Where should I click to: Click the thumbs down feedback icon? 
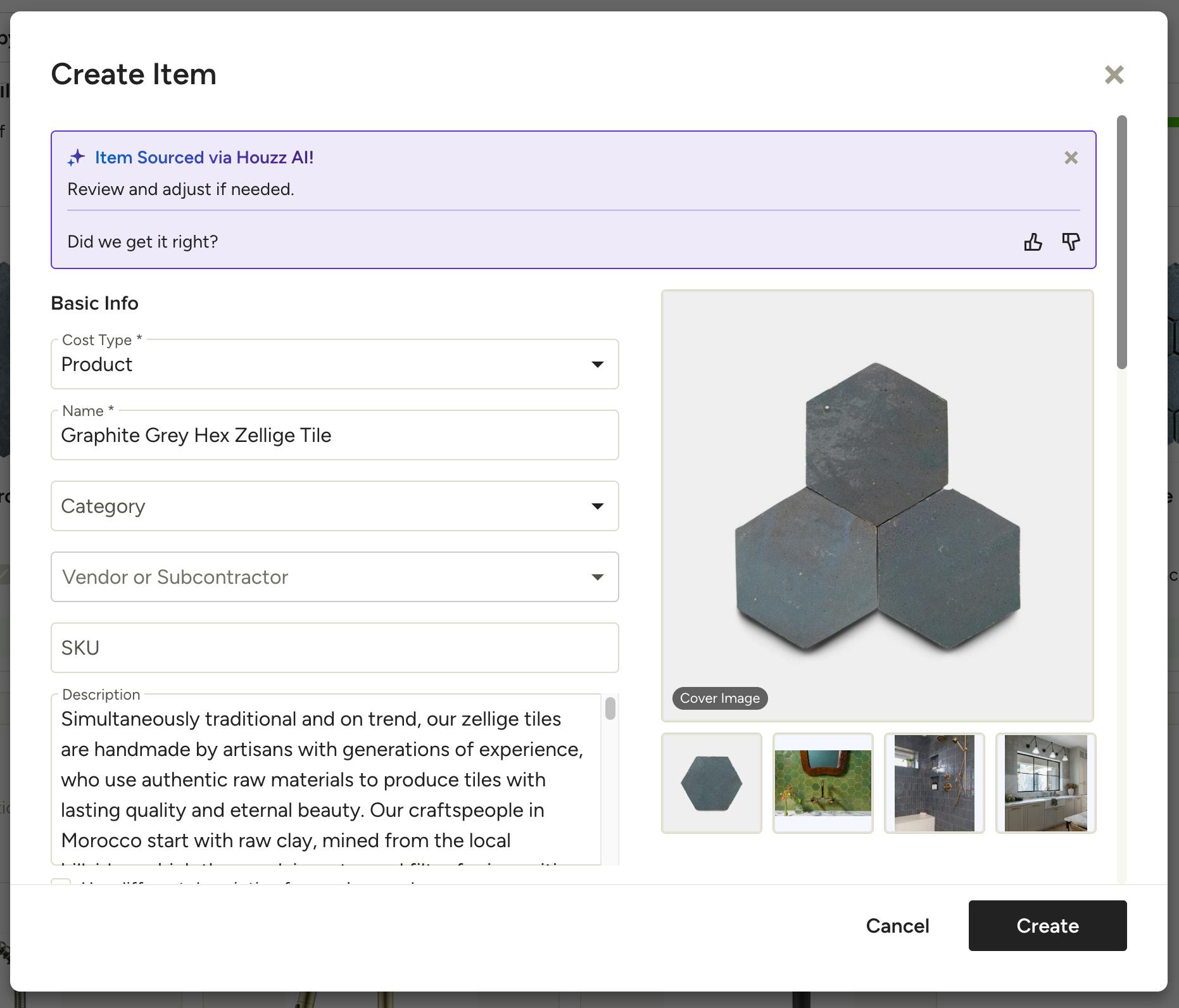click(x=1071, y=242)
